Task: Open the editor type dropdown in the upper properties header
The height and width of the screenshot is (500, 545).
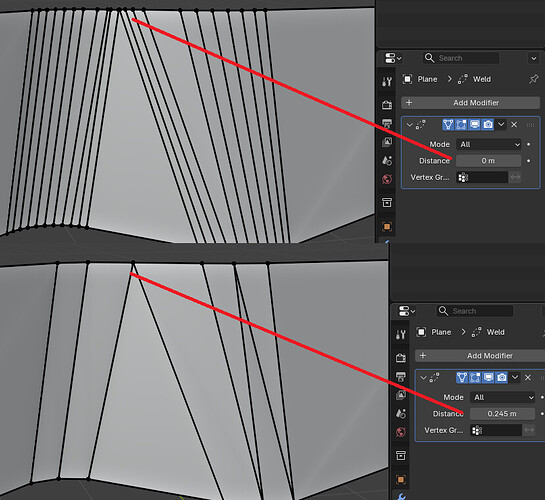Action: [393, 58]
